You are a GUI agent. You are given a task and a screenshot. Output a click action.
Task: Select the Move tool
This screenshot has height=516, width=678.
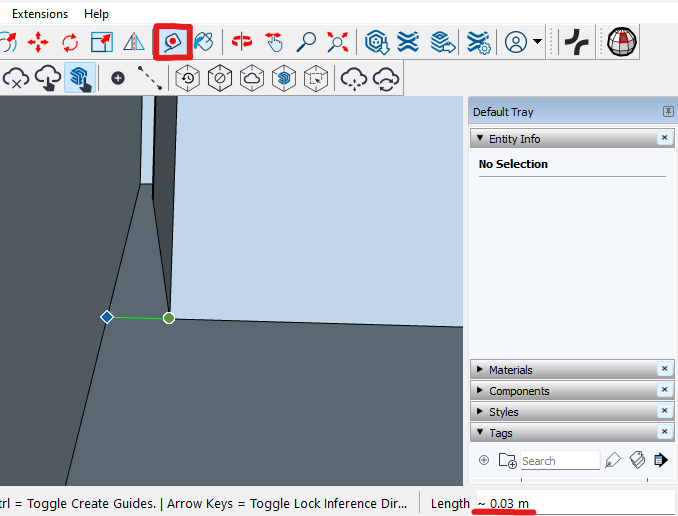tap(38, 42)
